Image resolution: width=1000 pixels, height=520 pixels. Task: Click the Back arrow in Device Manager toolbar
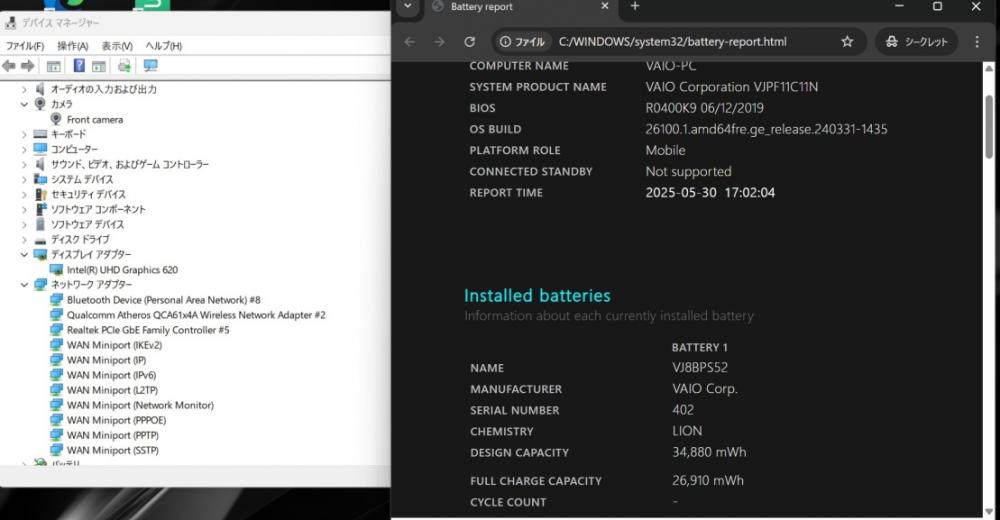coord(9,66)
